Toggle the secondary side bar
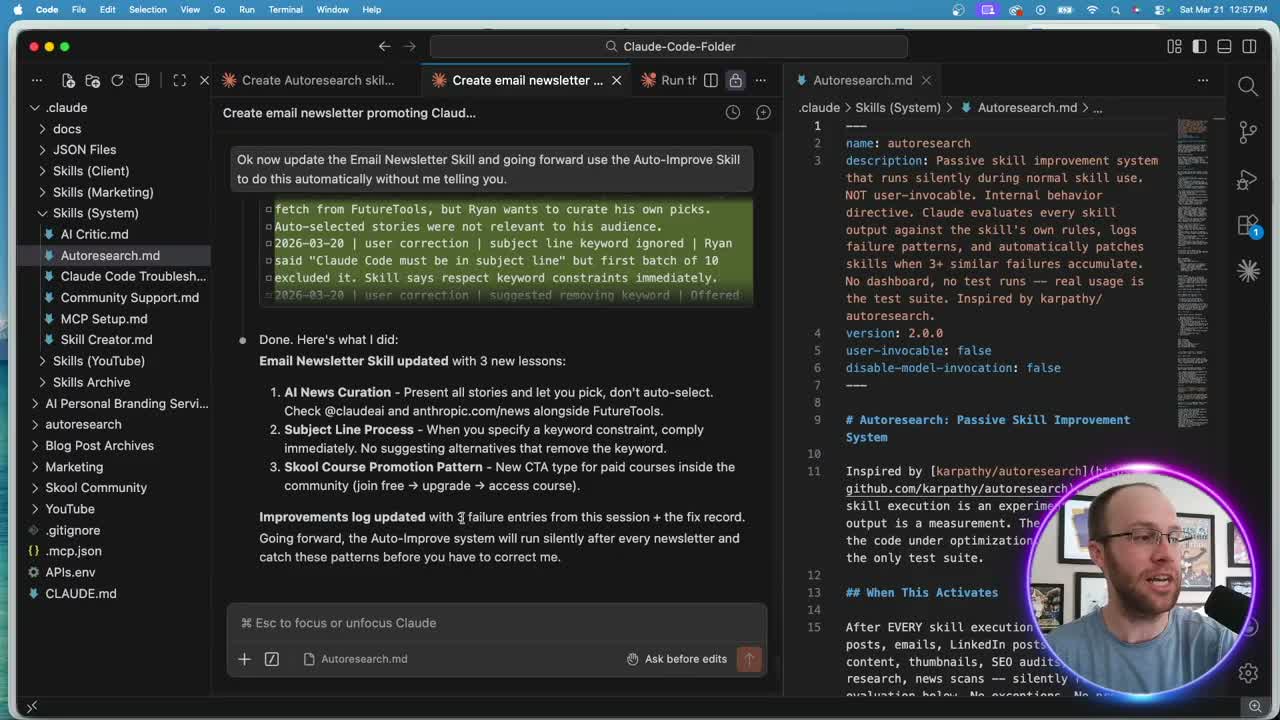Viewport: 1280px width, 720px height. pyautogui.click(x=1249, y=46)
